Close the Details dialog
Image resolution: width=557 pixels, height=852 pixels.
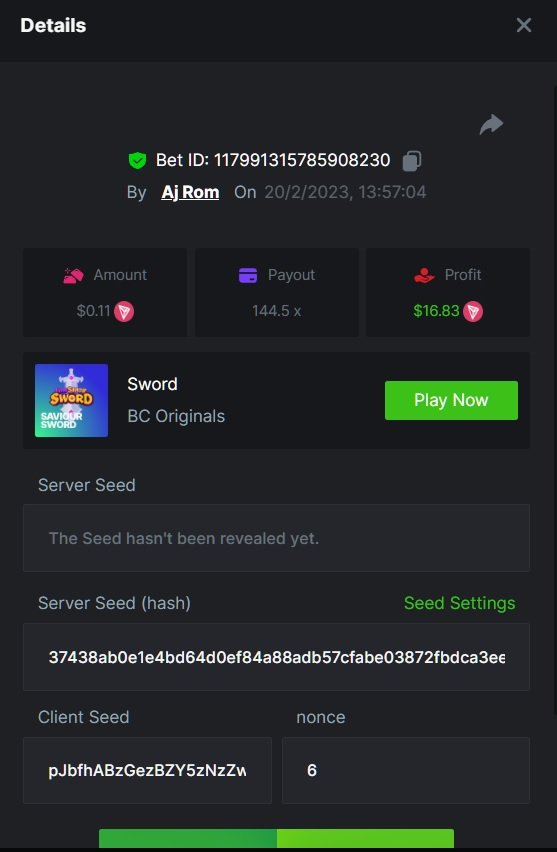click(x=524, y=25)
